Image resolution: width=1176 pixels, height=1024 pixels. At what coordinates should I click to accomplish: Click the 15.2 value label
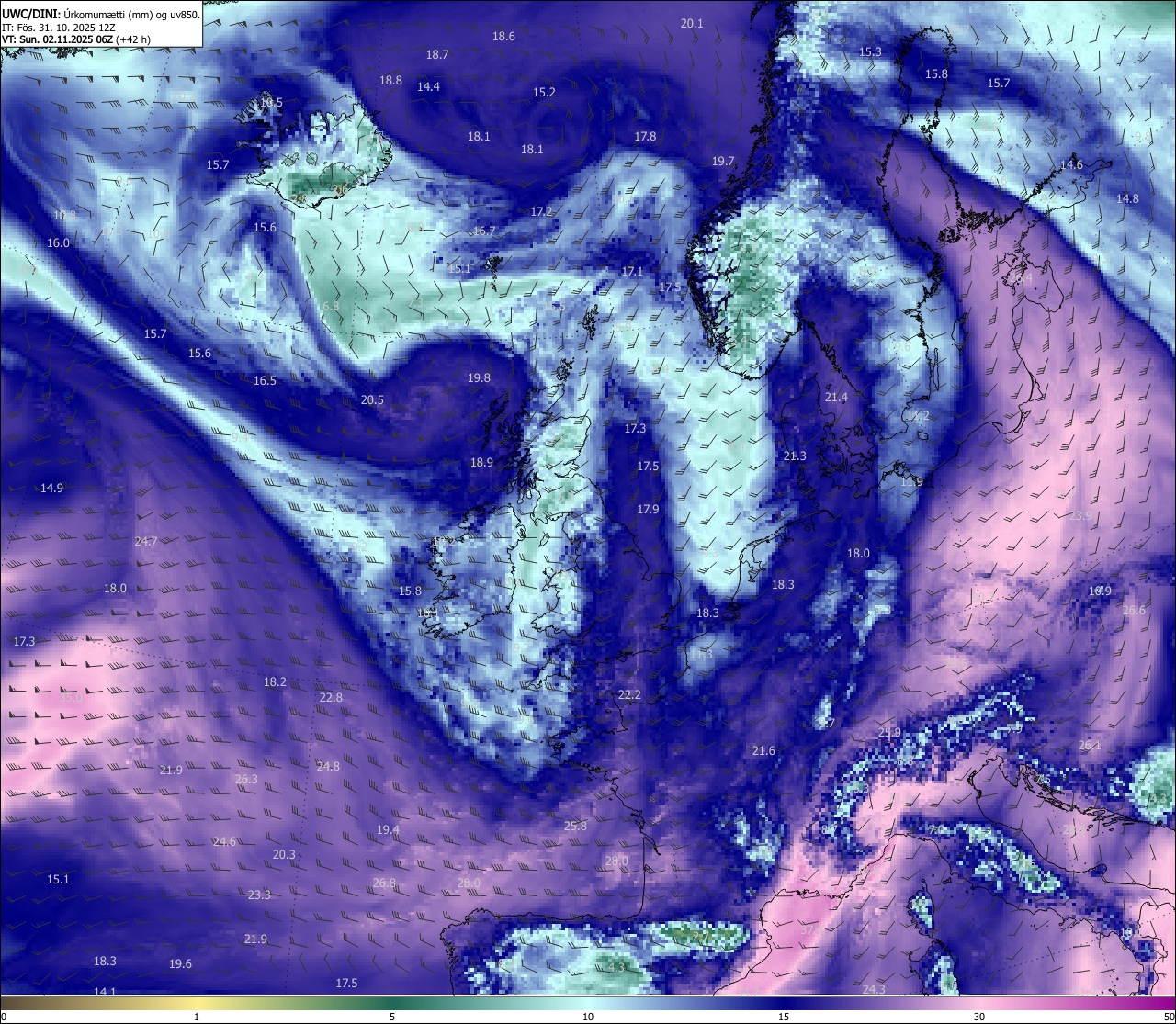click(544, 93)
